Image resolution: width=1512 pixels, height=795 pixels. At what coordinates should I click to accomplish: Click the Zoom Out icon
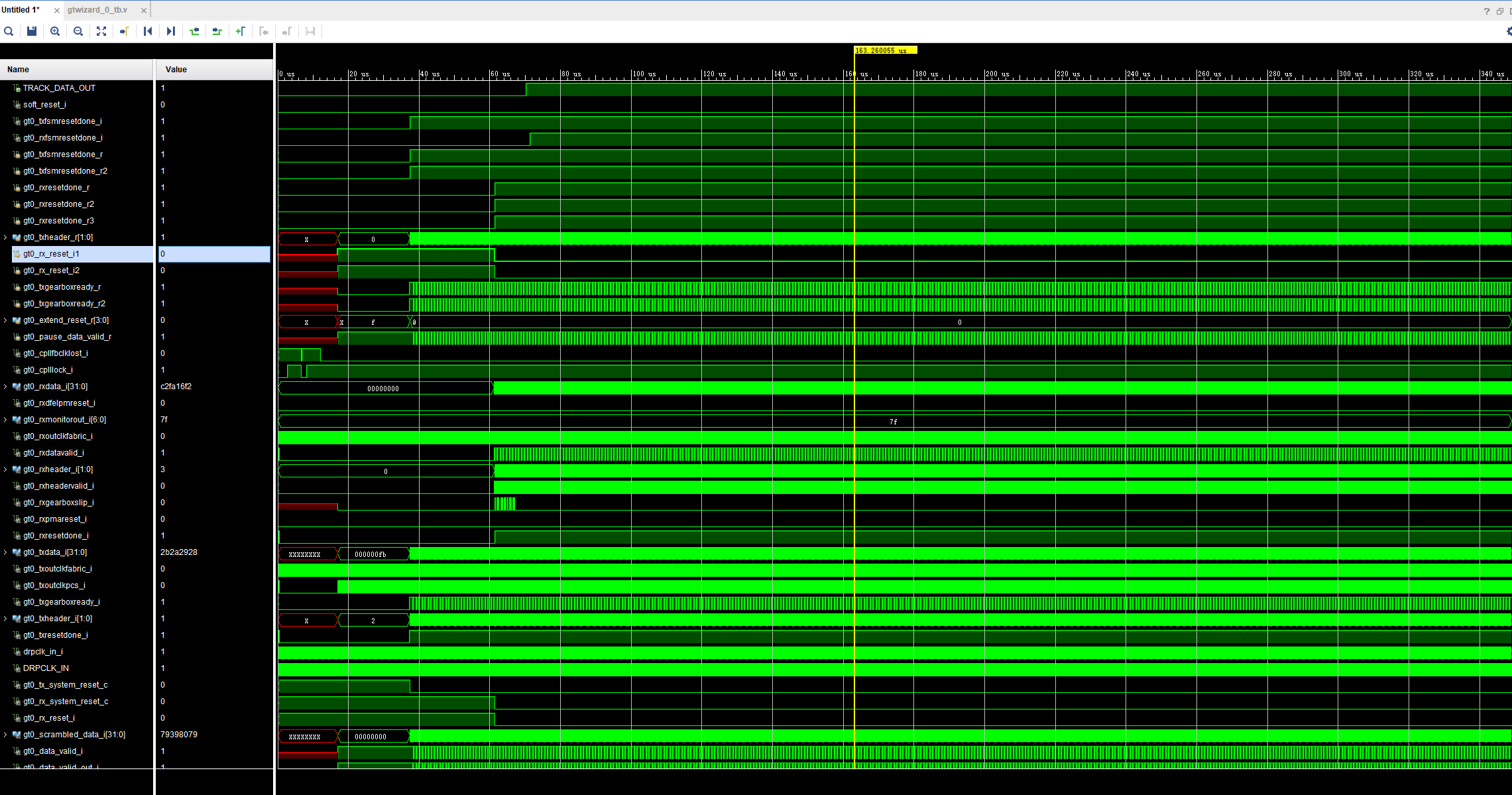point(78,31)
